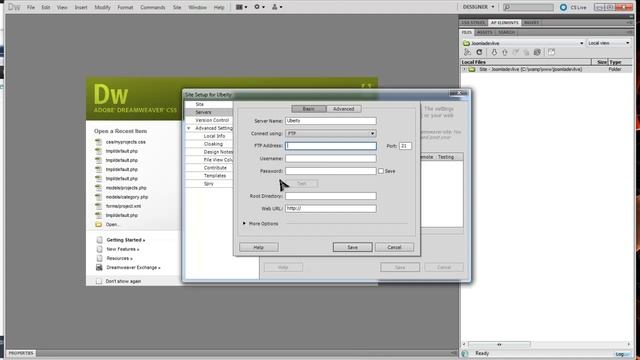Open the Local view dropdown

[609, 43]
